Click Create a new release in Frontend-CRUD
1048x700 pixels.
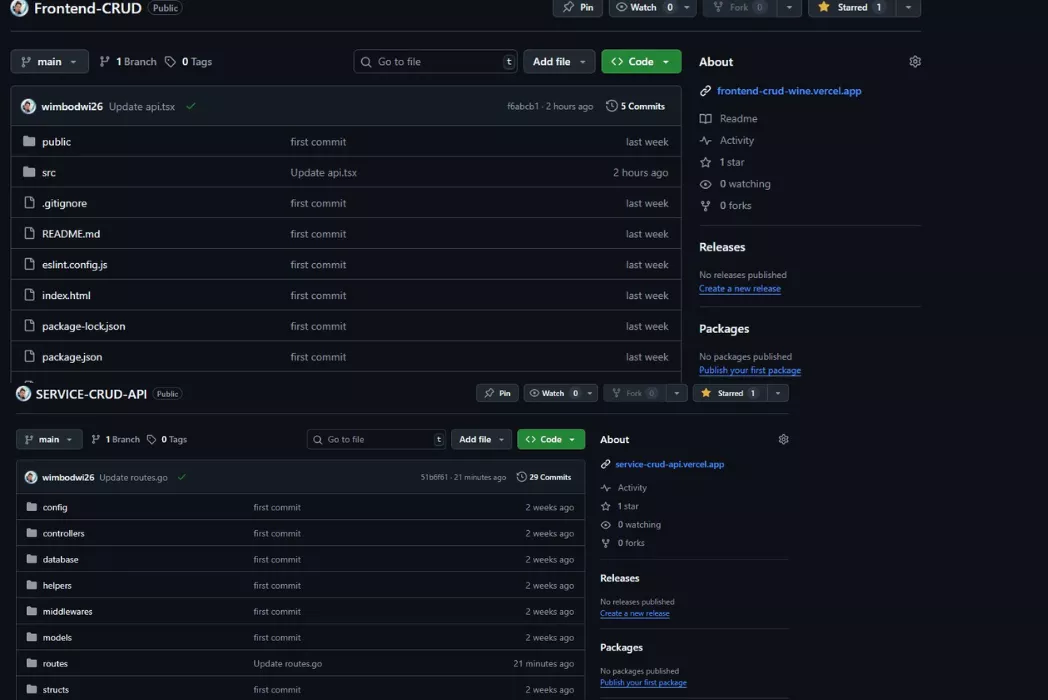click(740, 289)
